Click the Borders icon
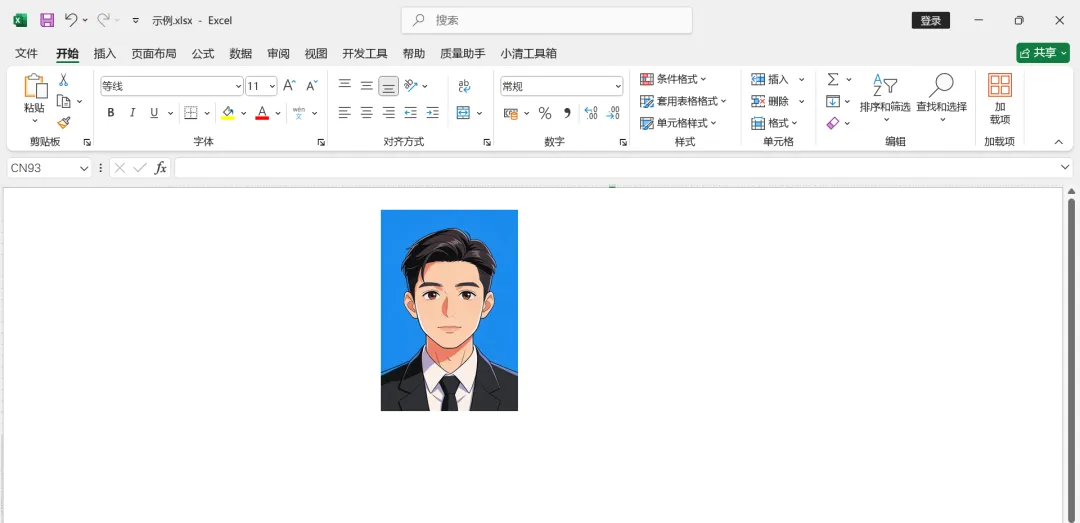The image size is (1080, 523). (x=191, y=113)
